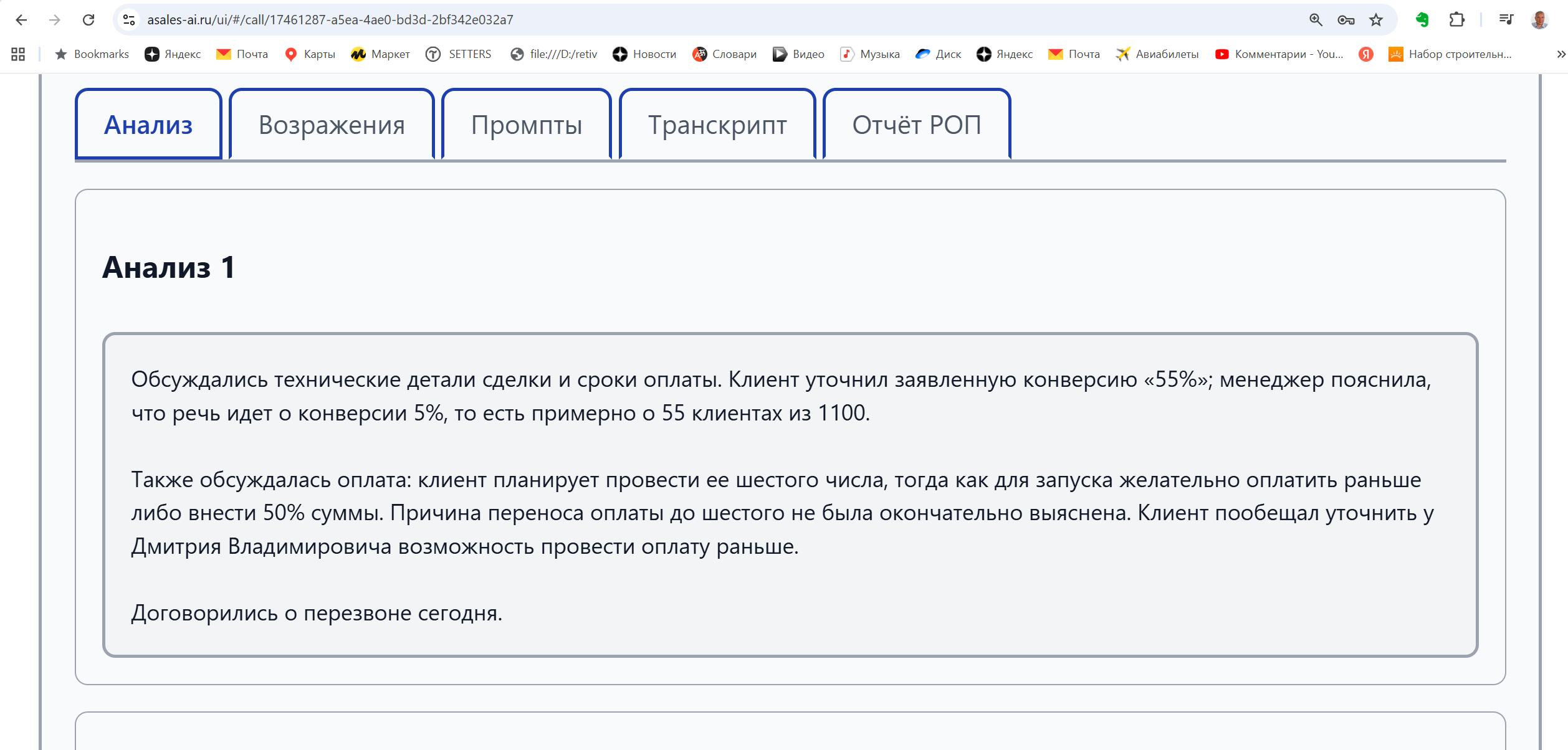Open the Evernote extension icon
Screen dimensions: 1568x750
1422,20
